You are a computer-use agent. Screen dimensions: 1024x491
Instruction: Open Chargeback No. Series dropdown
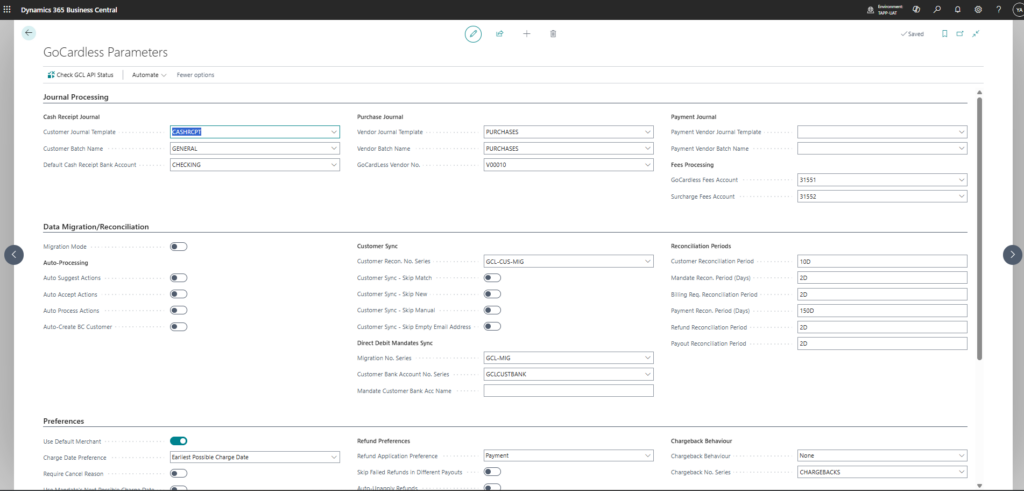coord(961,471)
